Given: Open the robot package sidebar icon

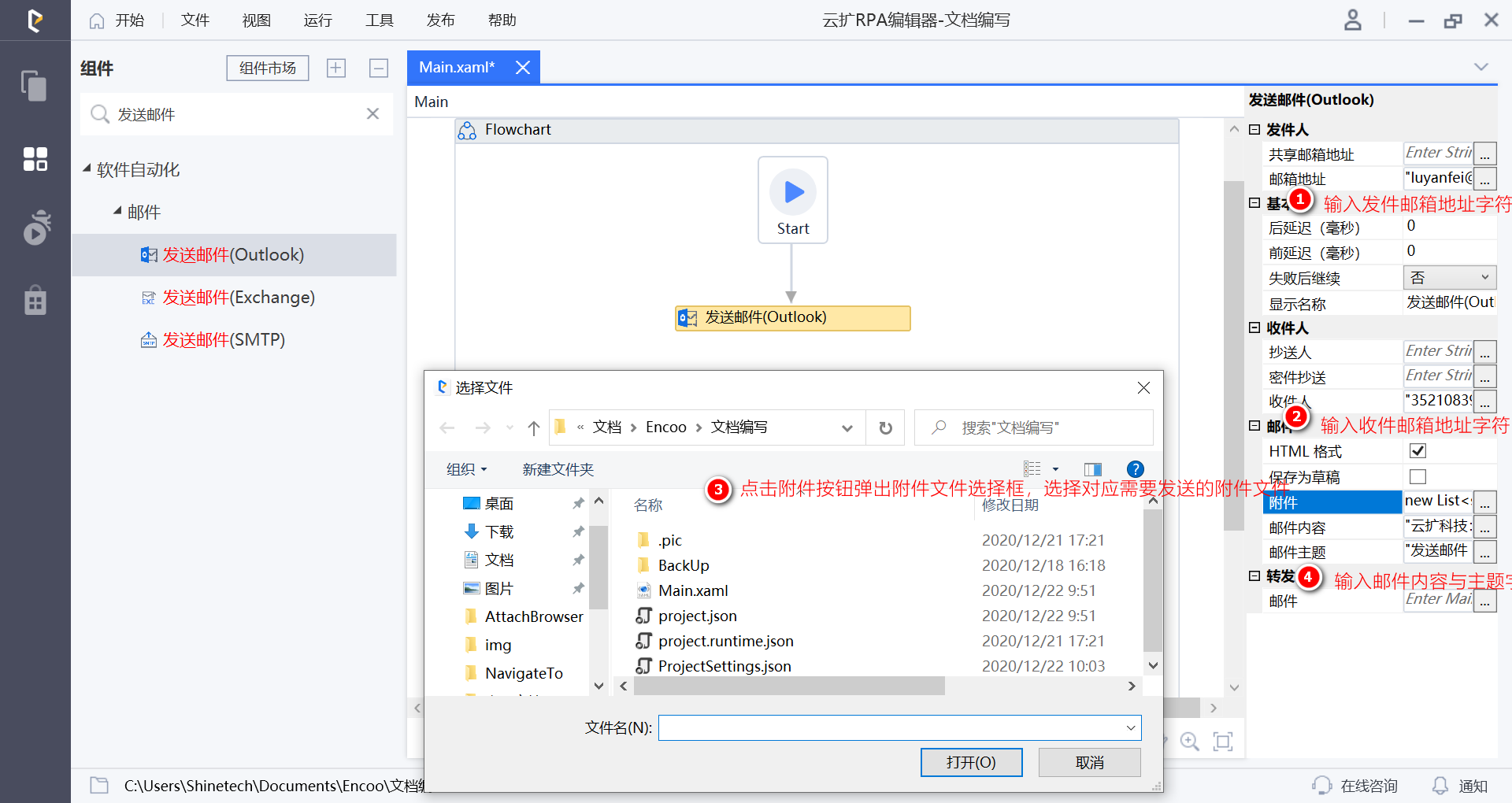Looking at the screenshot, I should point(35,300).
